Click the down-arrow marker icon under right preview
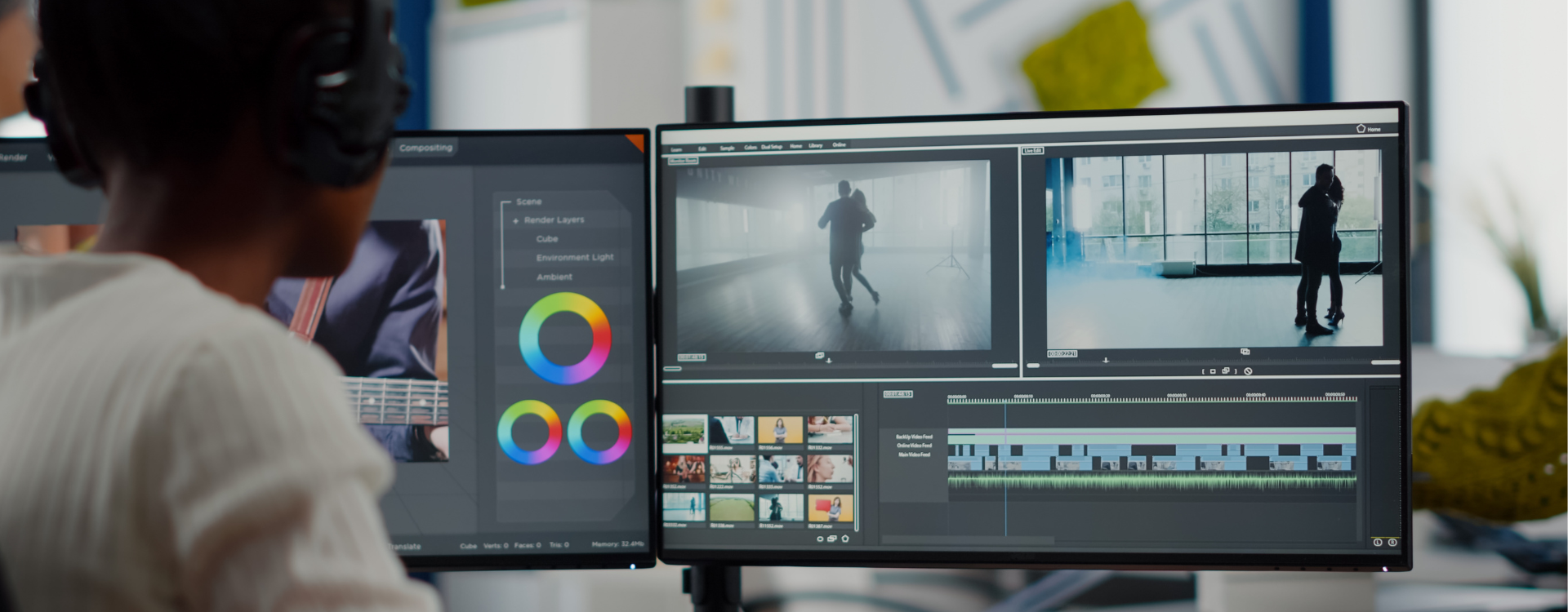Viewport: 1568px width, 612px height. pyautogui.click(x=1106, y=360)
